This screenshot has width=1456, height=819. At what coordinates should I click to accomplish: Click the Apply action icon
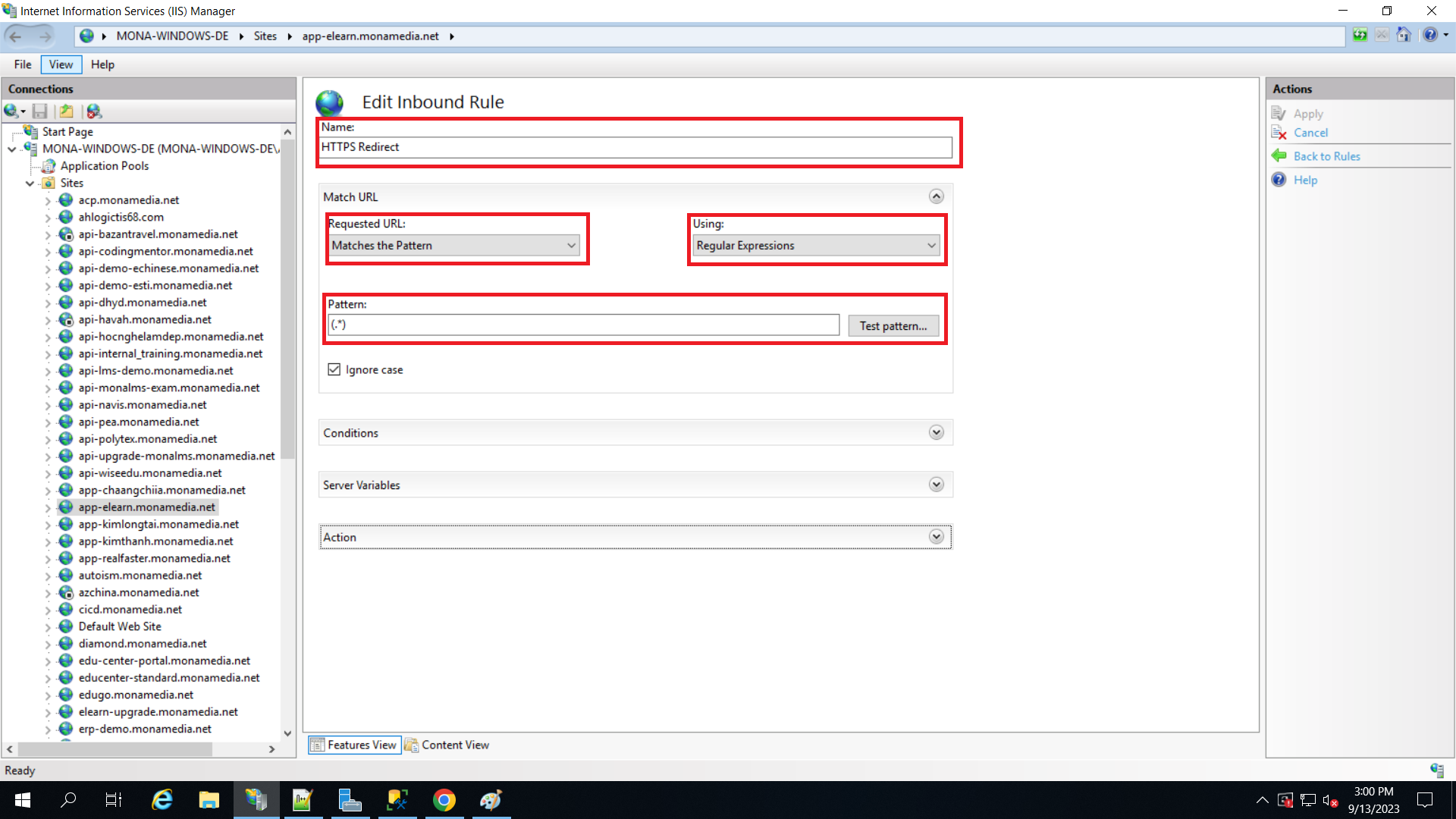tap(1279, 114)
